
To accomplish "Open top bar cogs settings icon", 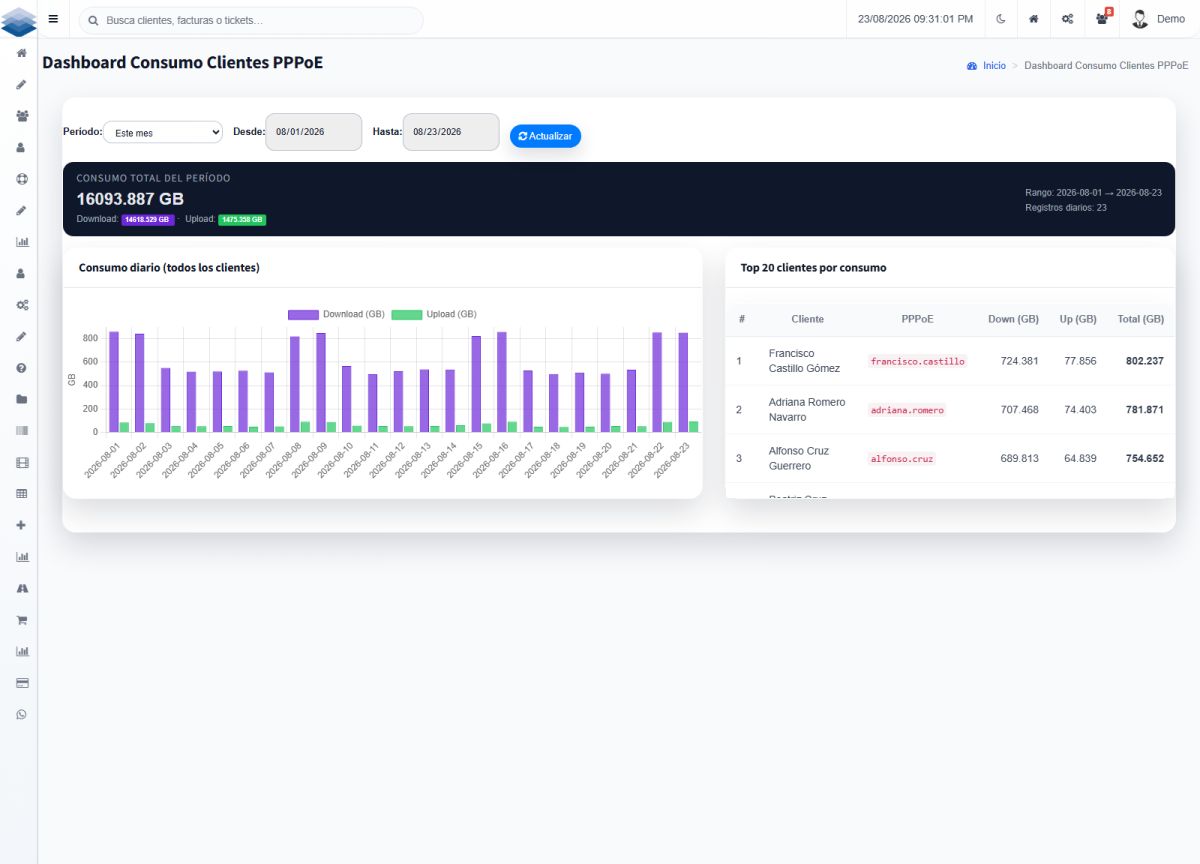I will (x=1068, y=19).
